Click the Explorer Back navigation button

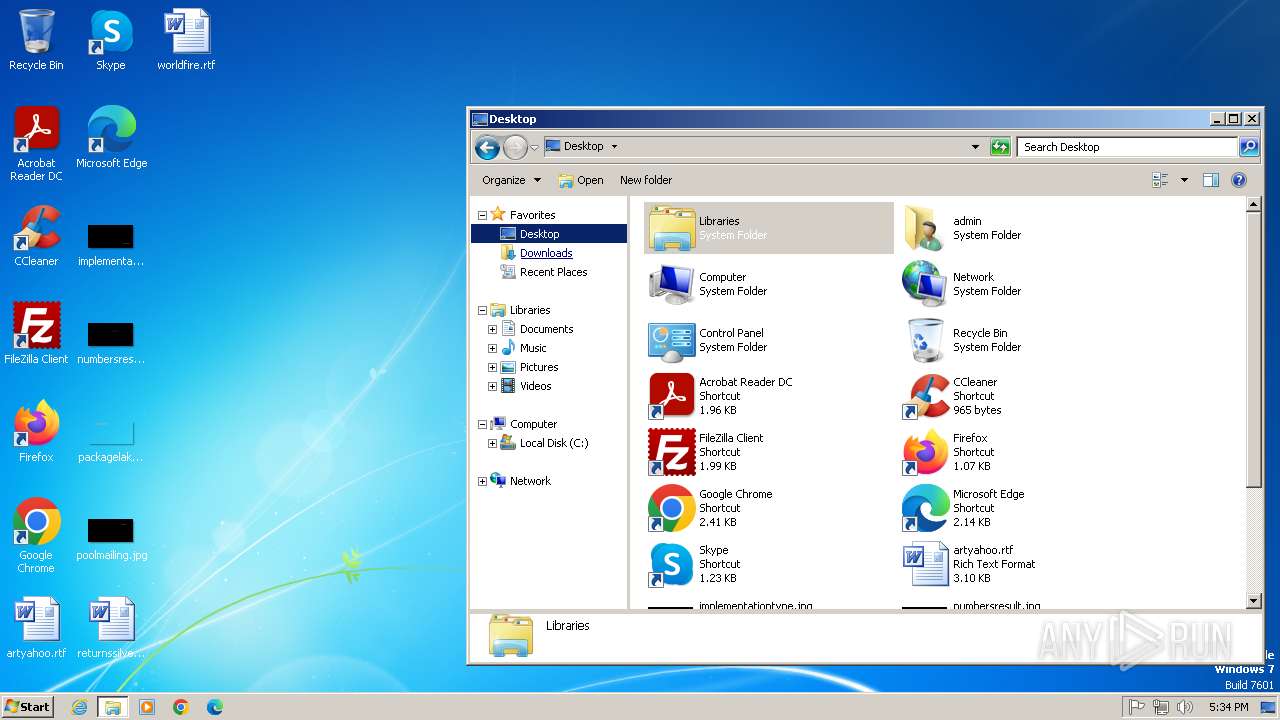click(x=487, y=148)
